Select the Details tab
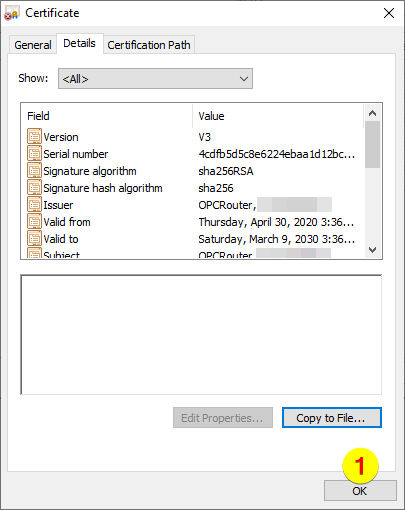405x510 pixels. pos(79,43)
